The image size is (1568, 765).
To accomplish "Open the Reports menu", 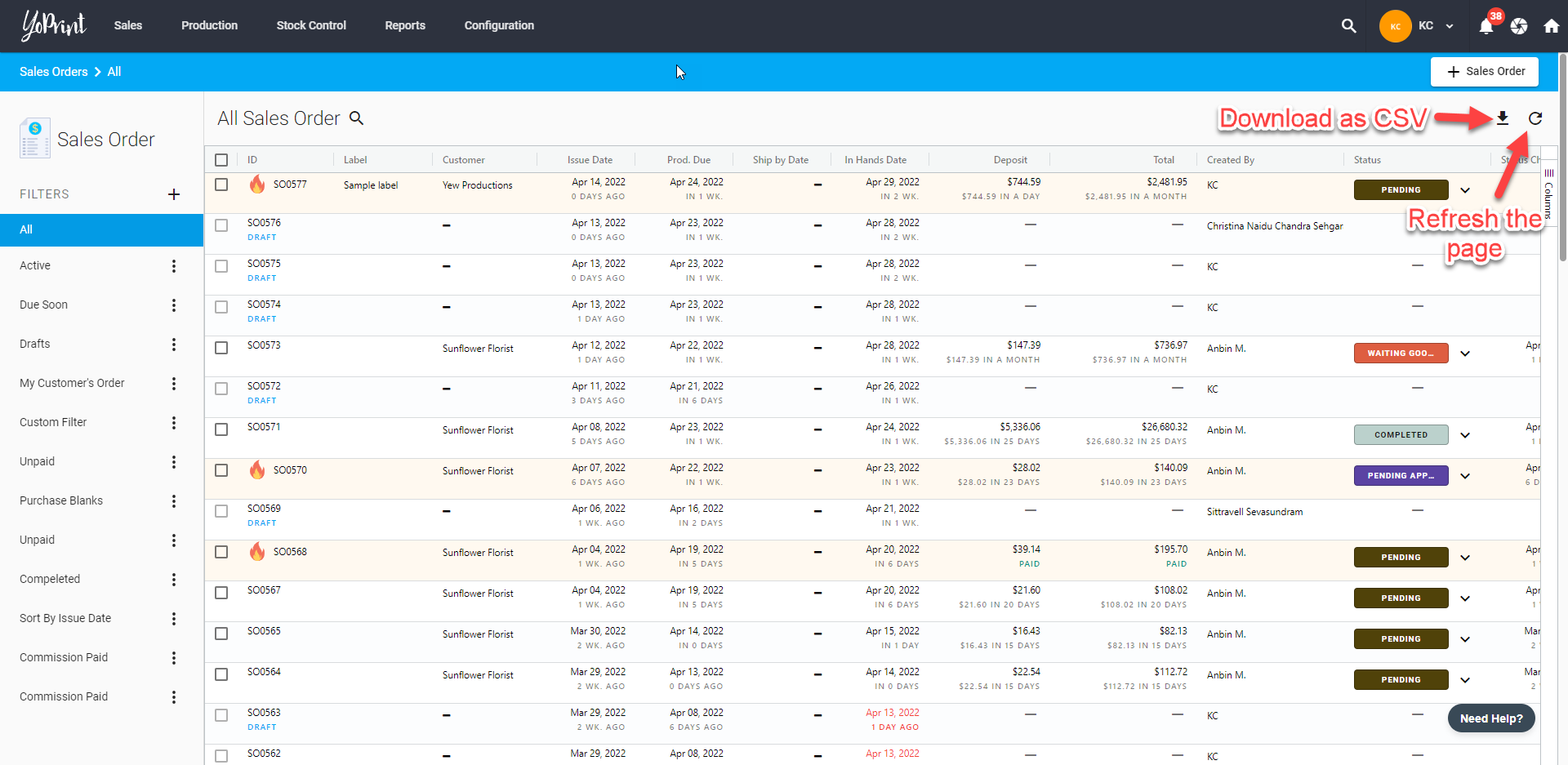I will point(405,25).
